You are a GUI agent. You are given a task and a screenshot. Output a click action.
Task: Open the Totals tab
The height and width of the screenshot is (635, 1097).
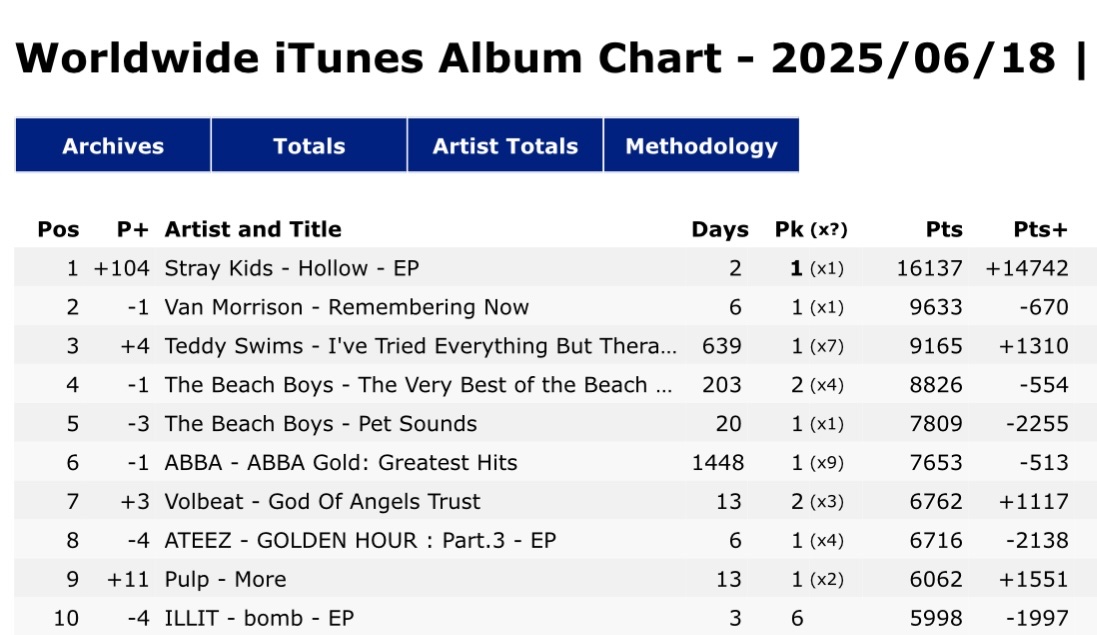tap(309, 145)
